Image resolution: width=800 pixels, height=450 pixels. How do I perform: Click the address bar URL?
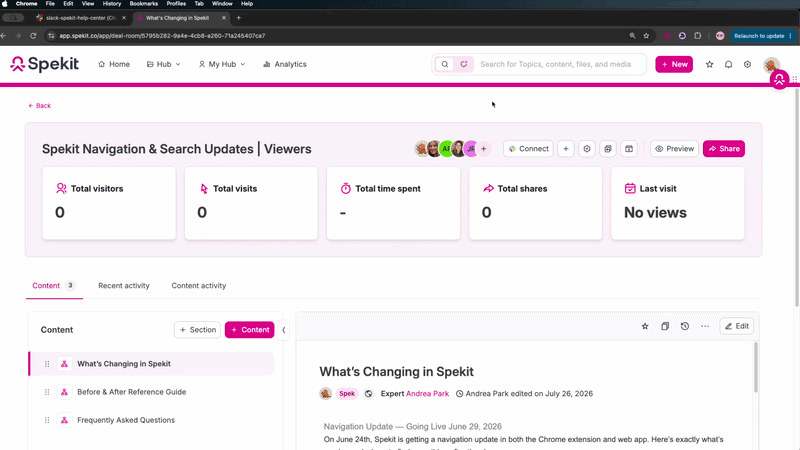[162, 36]
